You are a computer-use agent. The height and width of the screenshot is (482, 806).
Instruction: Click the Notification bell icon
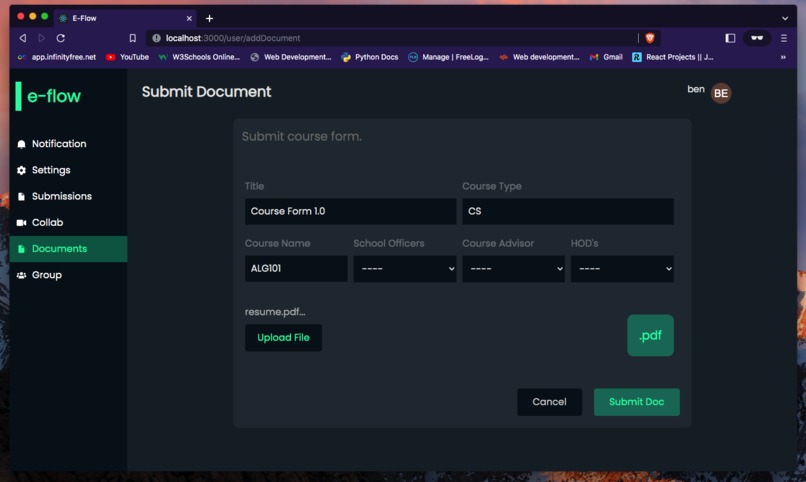coord(21,144)
